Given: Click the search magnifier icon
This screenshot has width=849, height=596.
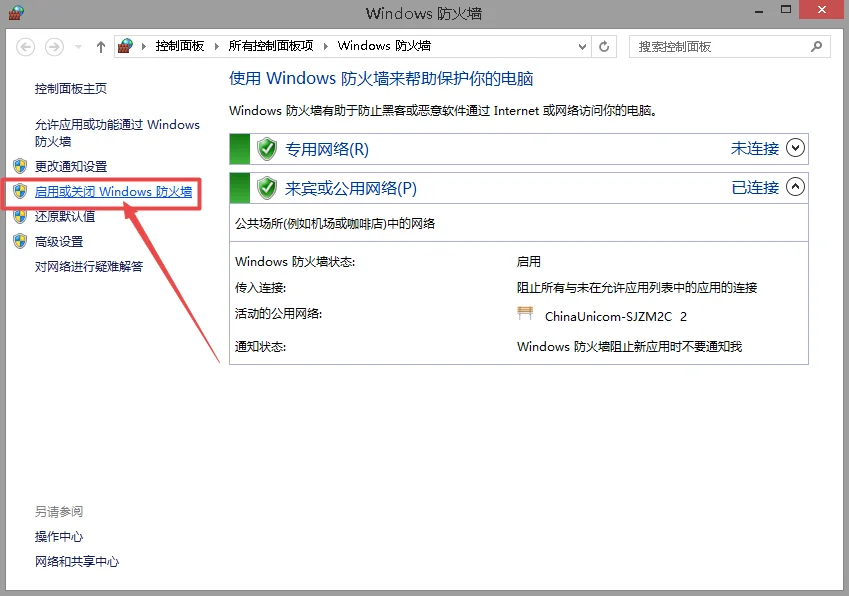Looking at the screenshot, I should 816,47.
